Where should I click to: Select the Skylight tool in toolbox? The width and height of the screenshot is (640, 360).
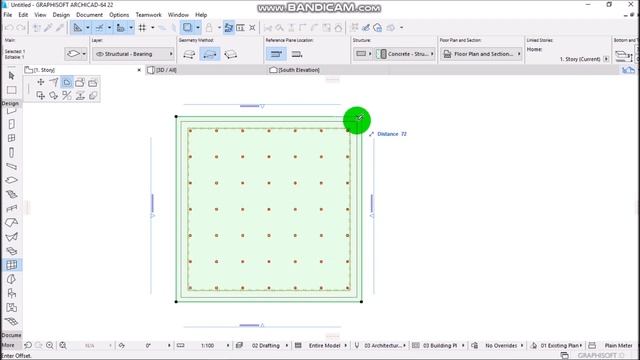[11, 251]
